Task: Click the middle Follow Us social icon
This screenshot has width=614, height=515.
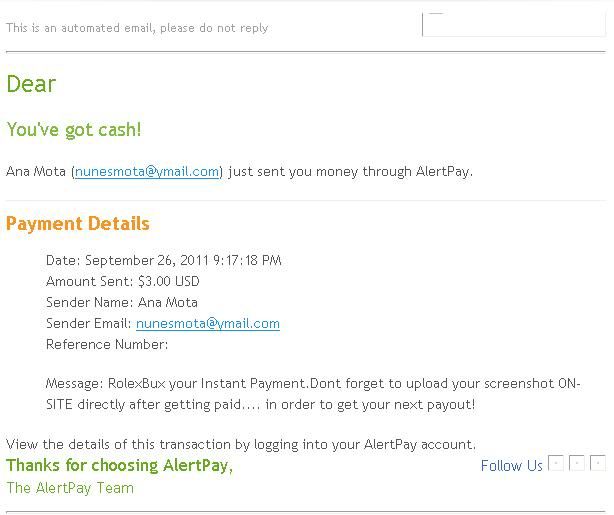Action: [577, 463]
